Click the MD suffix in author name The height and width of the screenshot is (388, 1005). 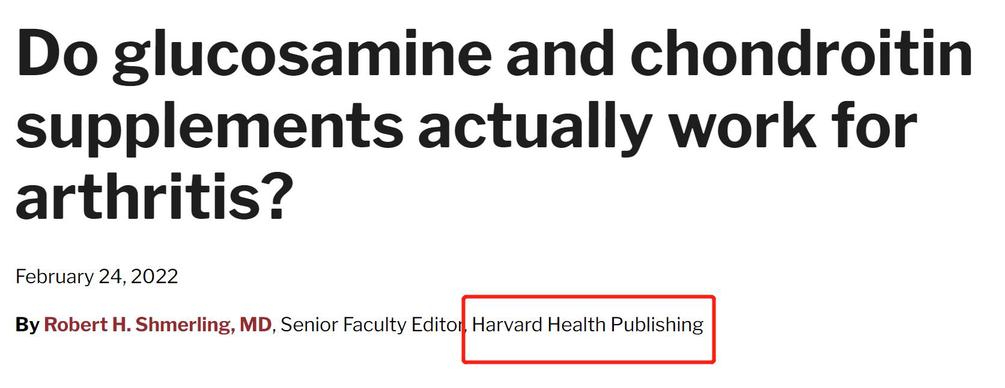pyautogui.click(x=256, y=325)
